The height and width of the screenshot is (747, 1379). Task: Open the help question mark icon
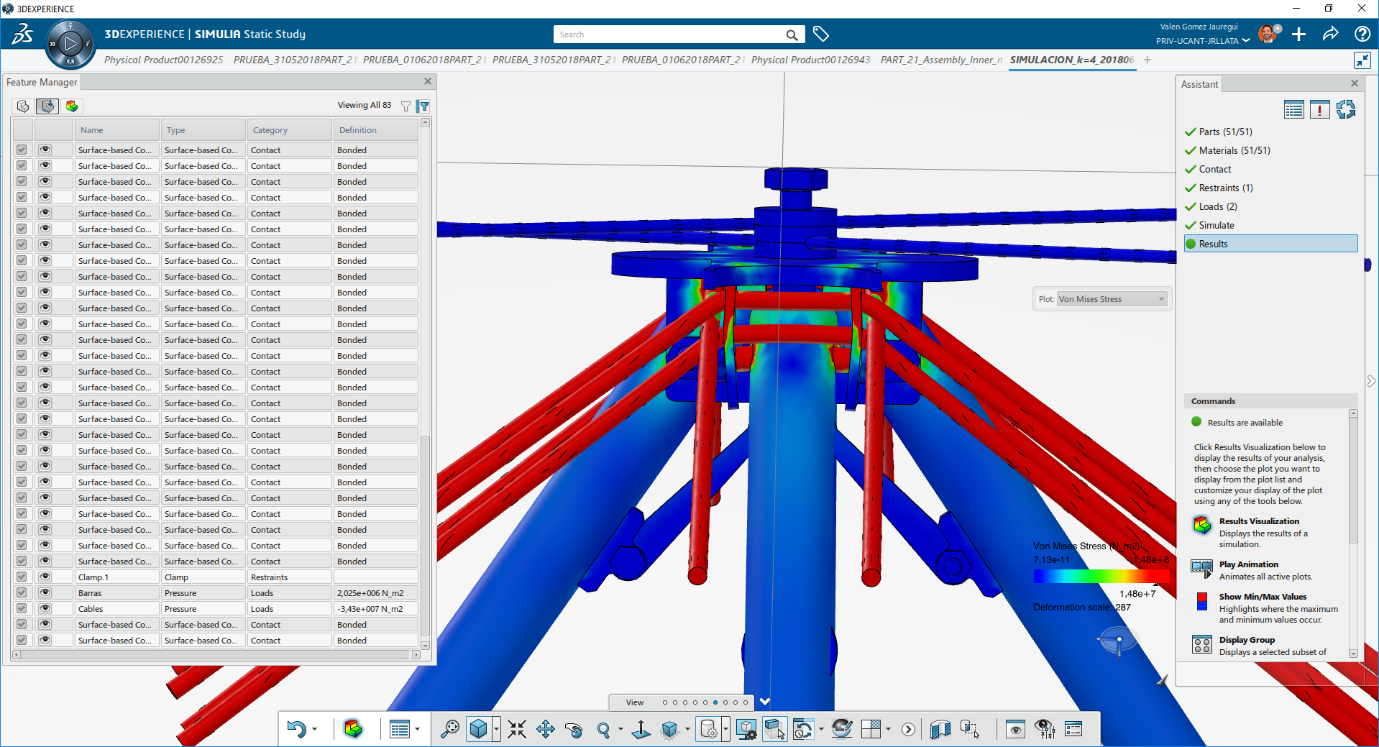[x=1362, y=34]
